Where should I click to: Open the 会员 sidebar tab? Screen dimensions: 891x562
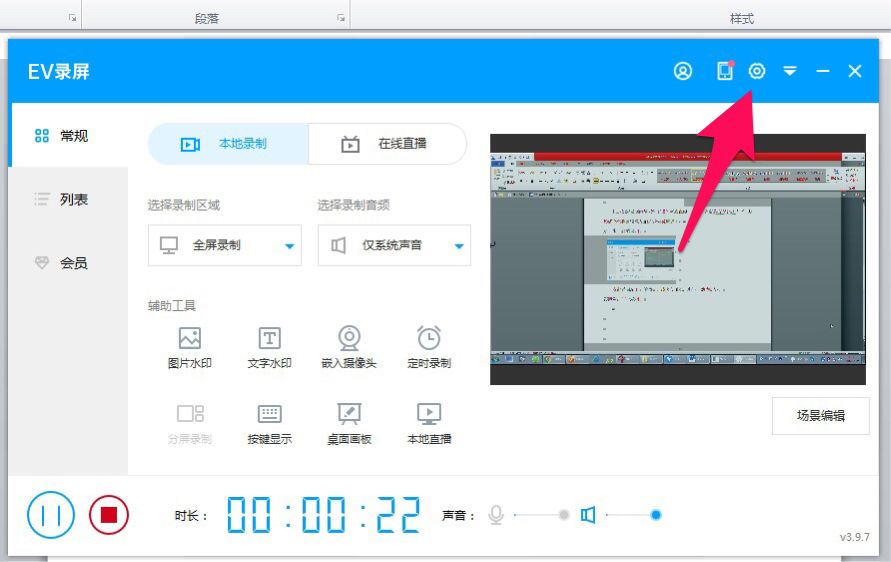(68, 263)
